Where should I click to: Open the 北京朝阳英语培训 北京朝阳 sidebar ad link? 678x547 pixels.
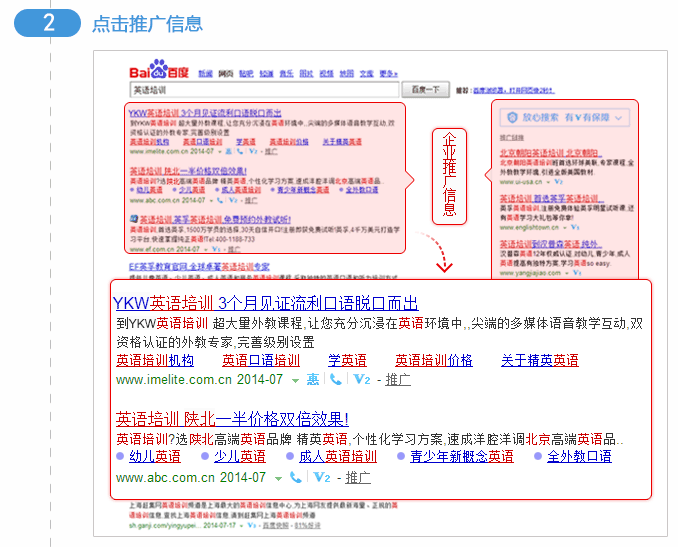(550, 153)
